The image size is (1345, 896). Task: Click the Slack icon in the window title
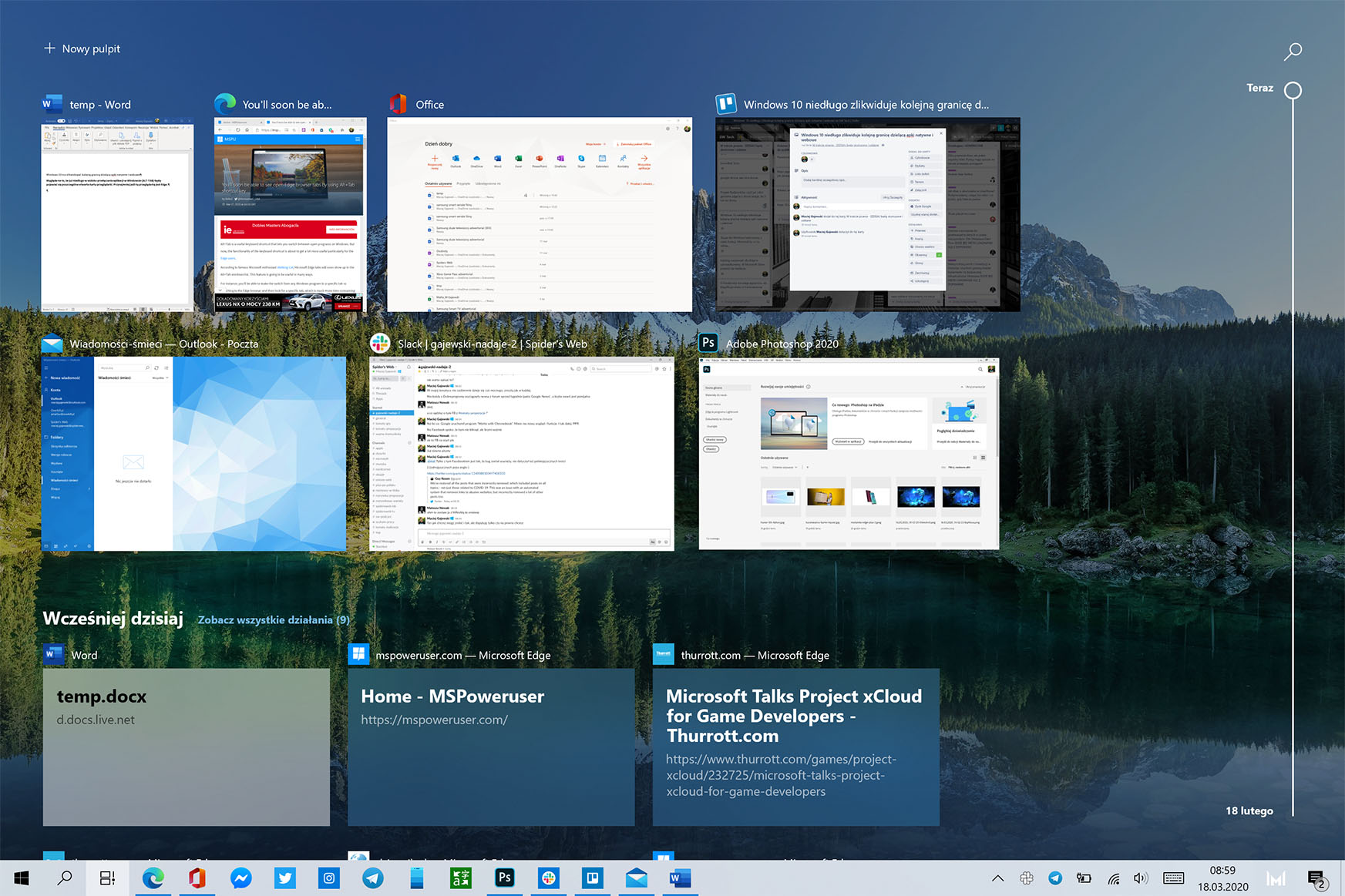click(380, 343)
